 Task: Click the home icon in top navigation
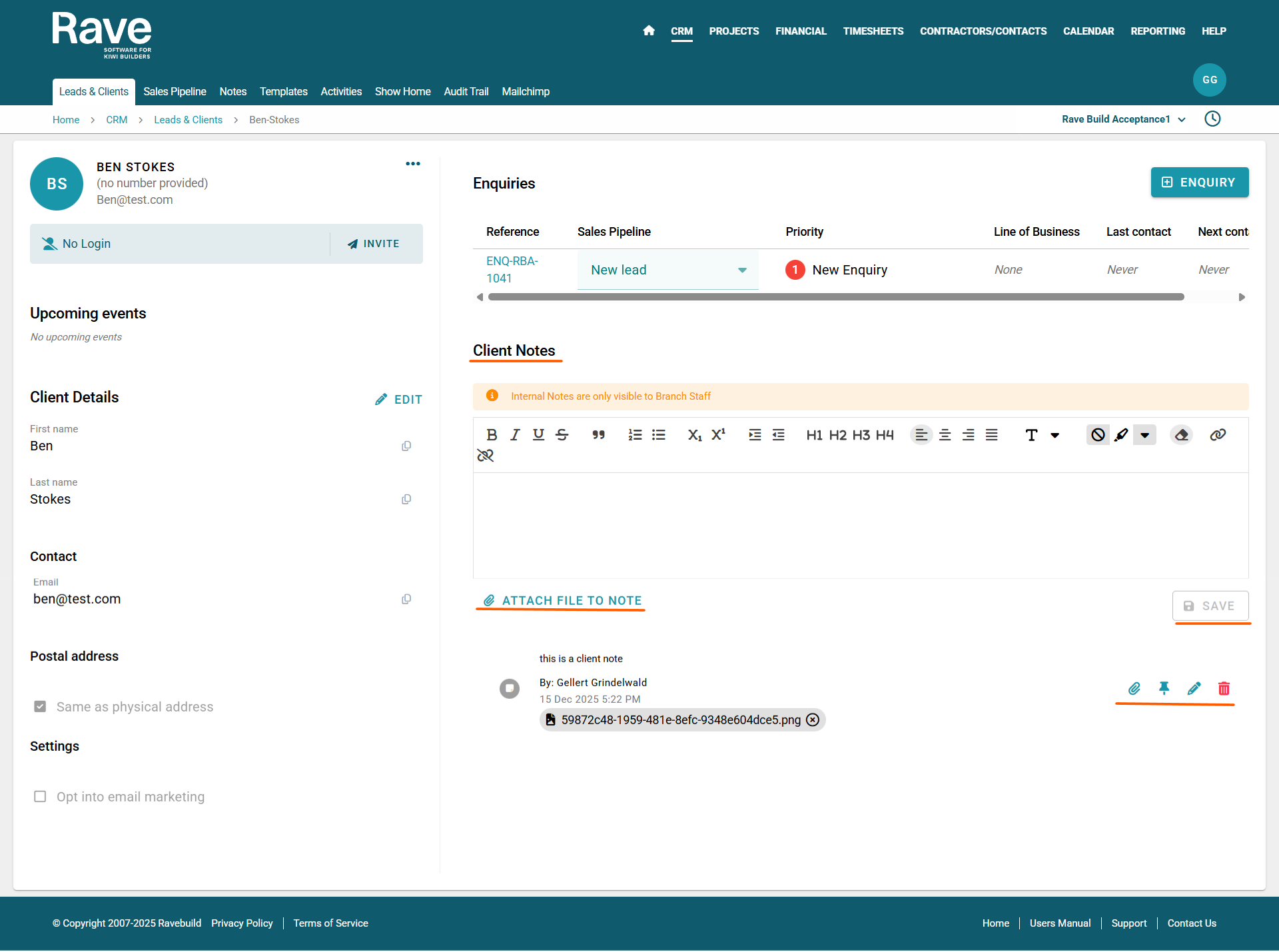tap(649, 31)
